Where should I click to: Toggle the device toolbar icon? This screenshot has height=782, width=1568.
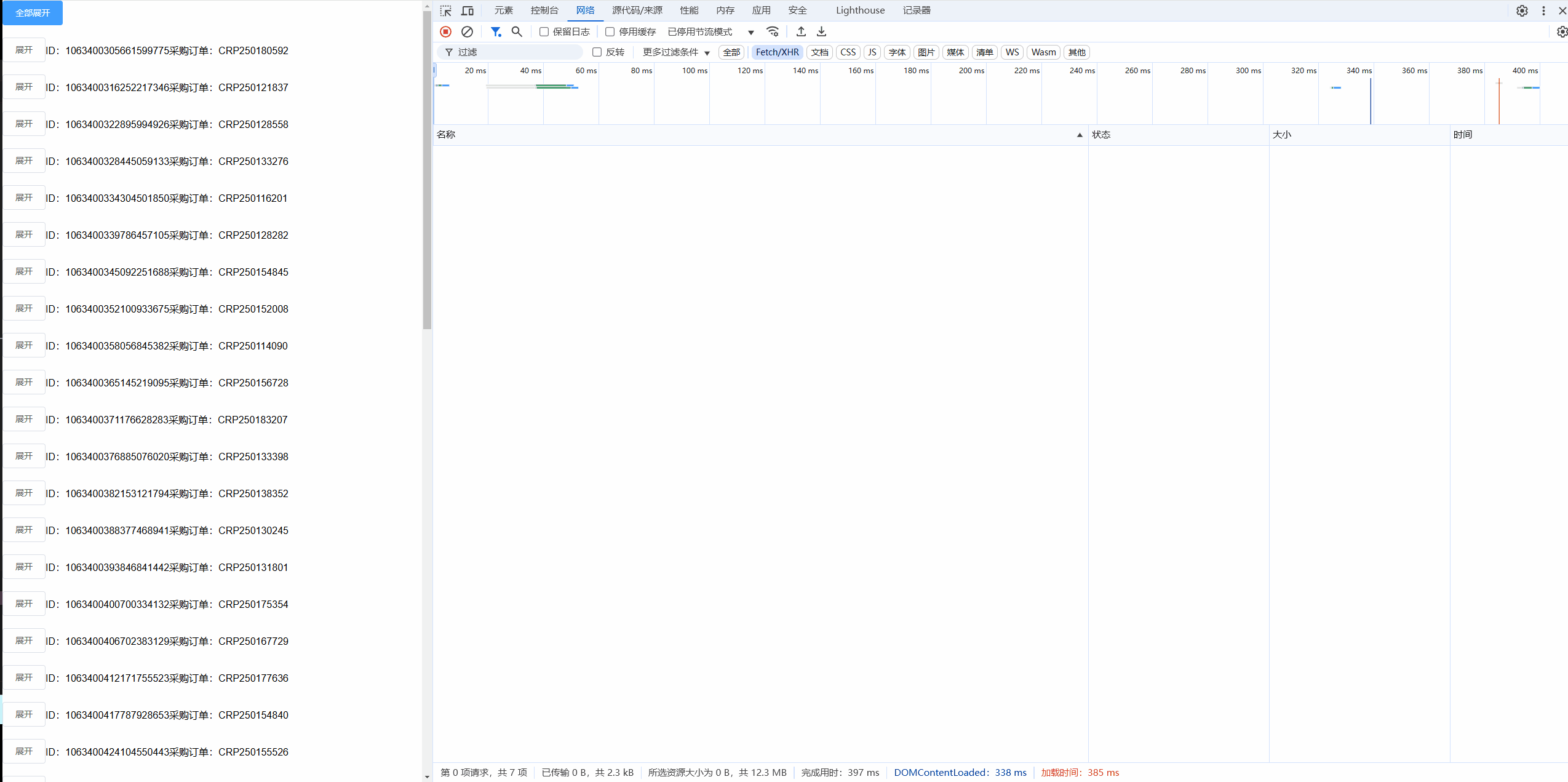pos(468,10)
